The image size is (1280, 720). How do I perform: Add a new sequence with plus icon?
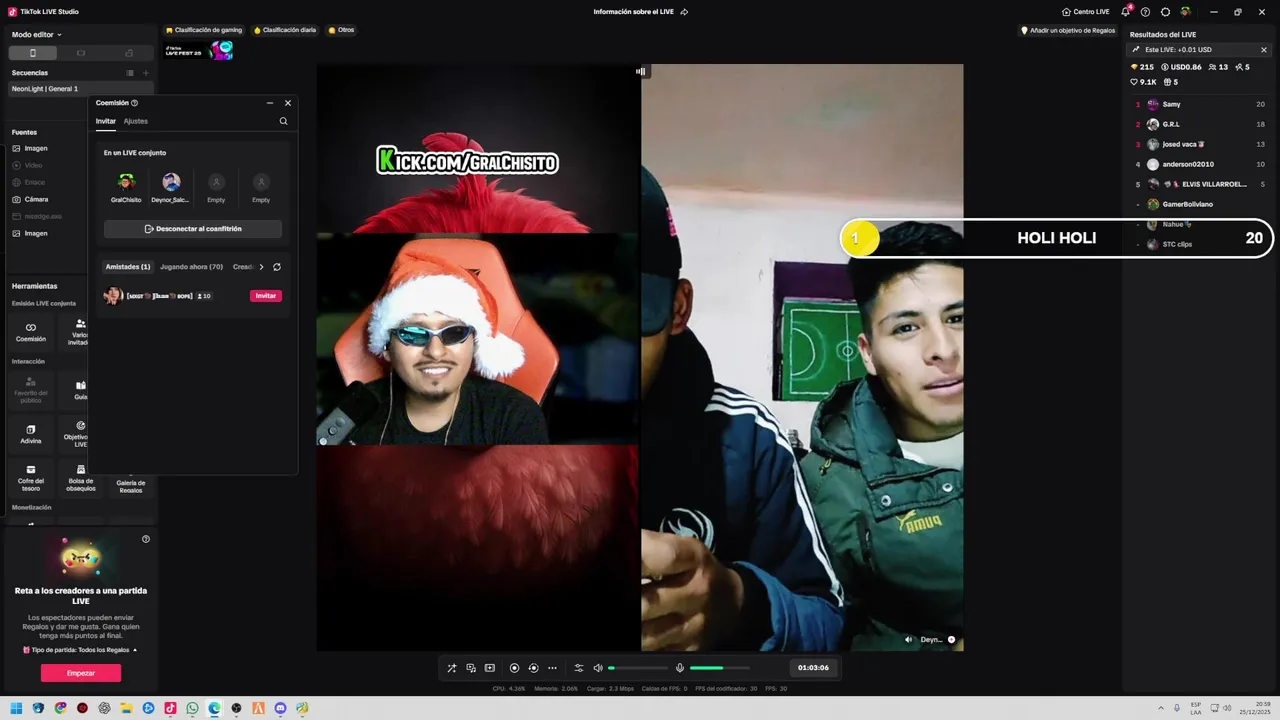point(146,73)
